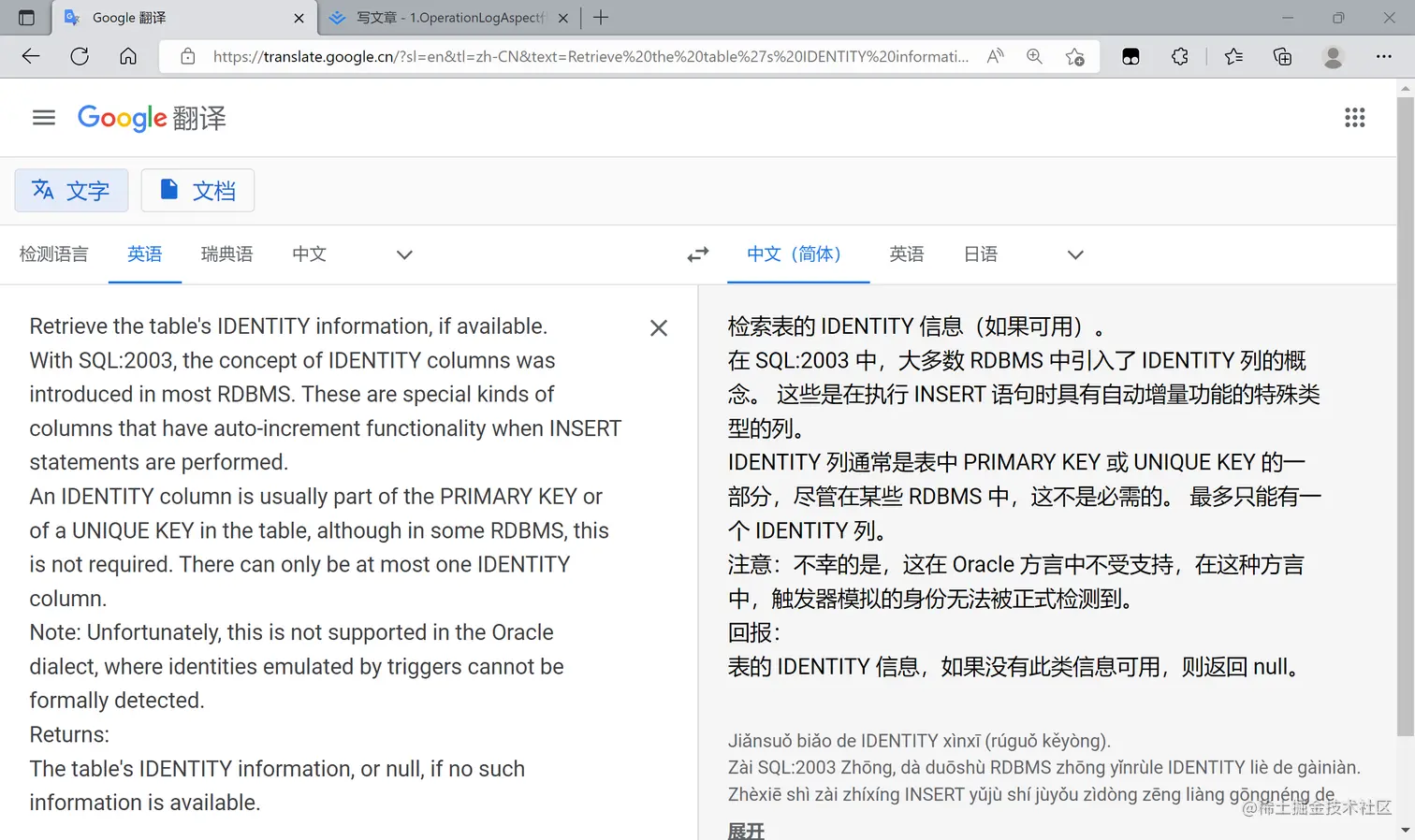The height and width of the screenshot is (840, 1415).
Task: Click the page vertical scrollbar
Action: coord(1405,416)
